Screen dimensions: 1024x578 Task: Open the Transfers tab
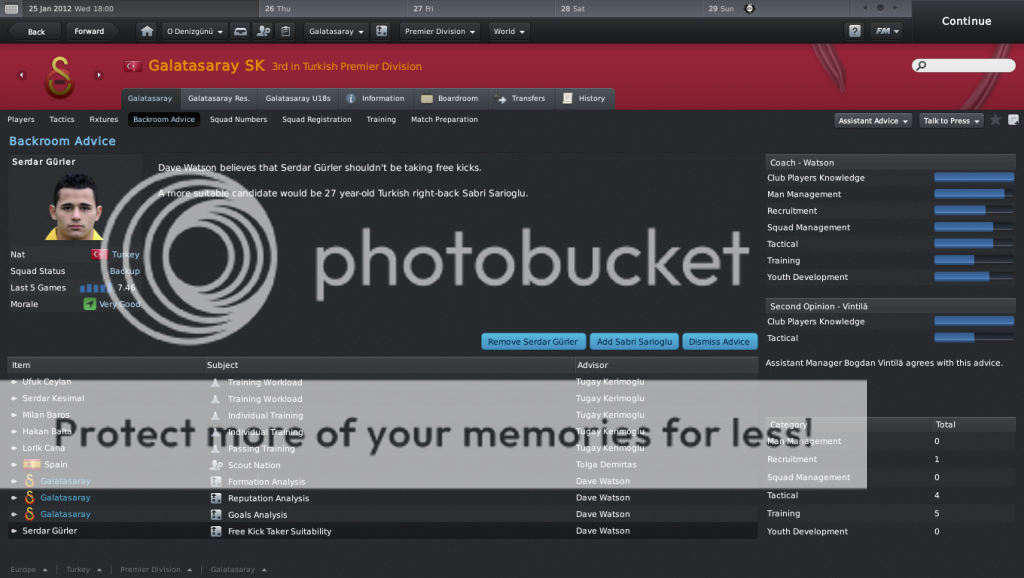[520, 99]
